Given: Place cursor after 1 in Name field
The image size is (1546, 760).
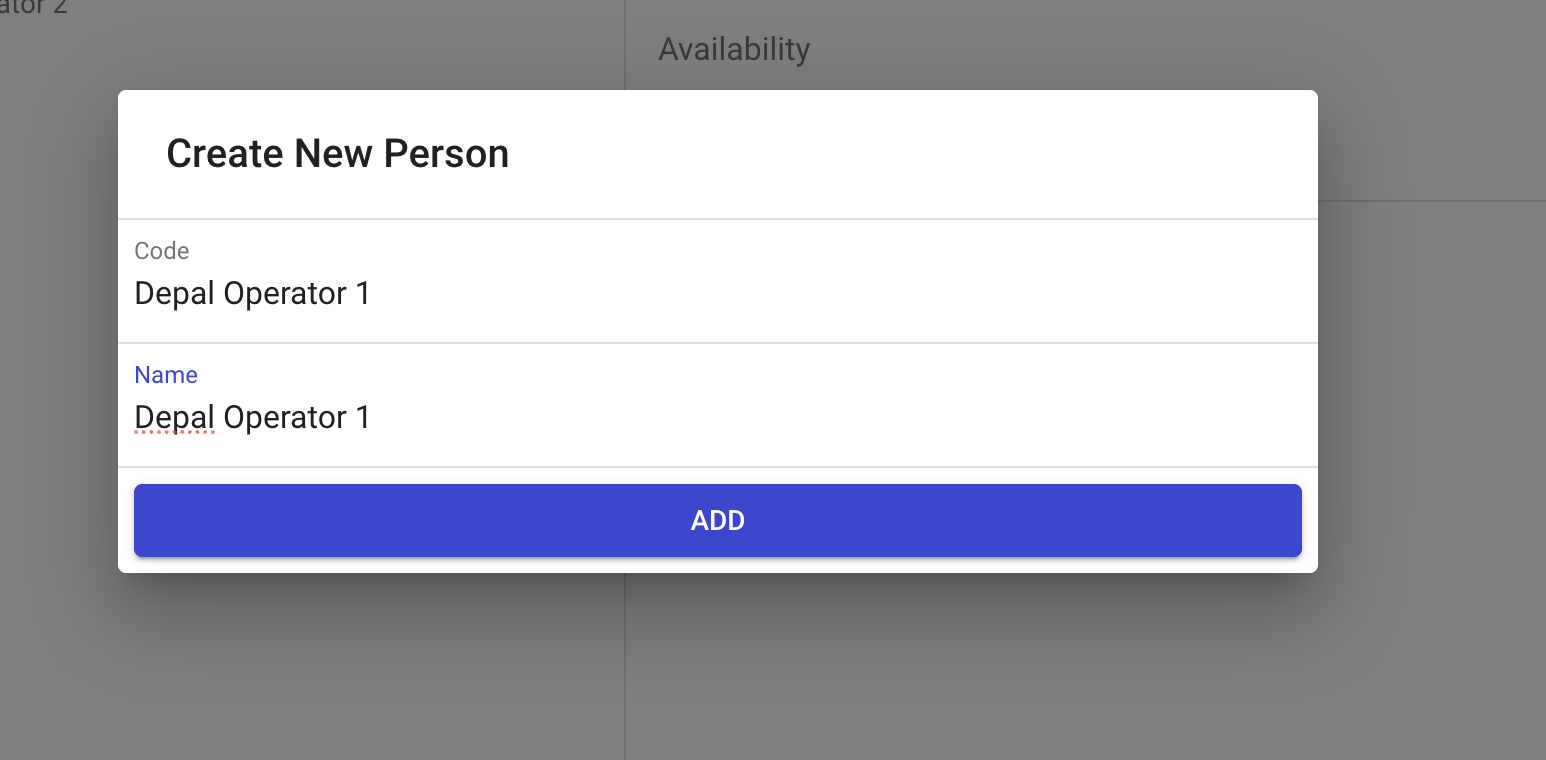Looking at the screenshot, I should pos(372,418).
